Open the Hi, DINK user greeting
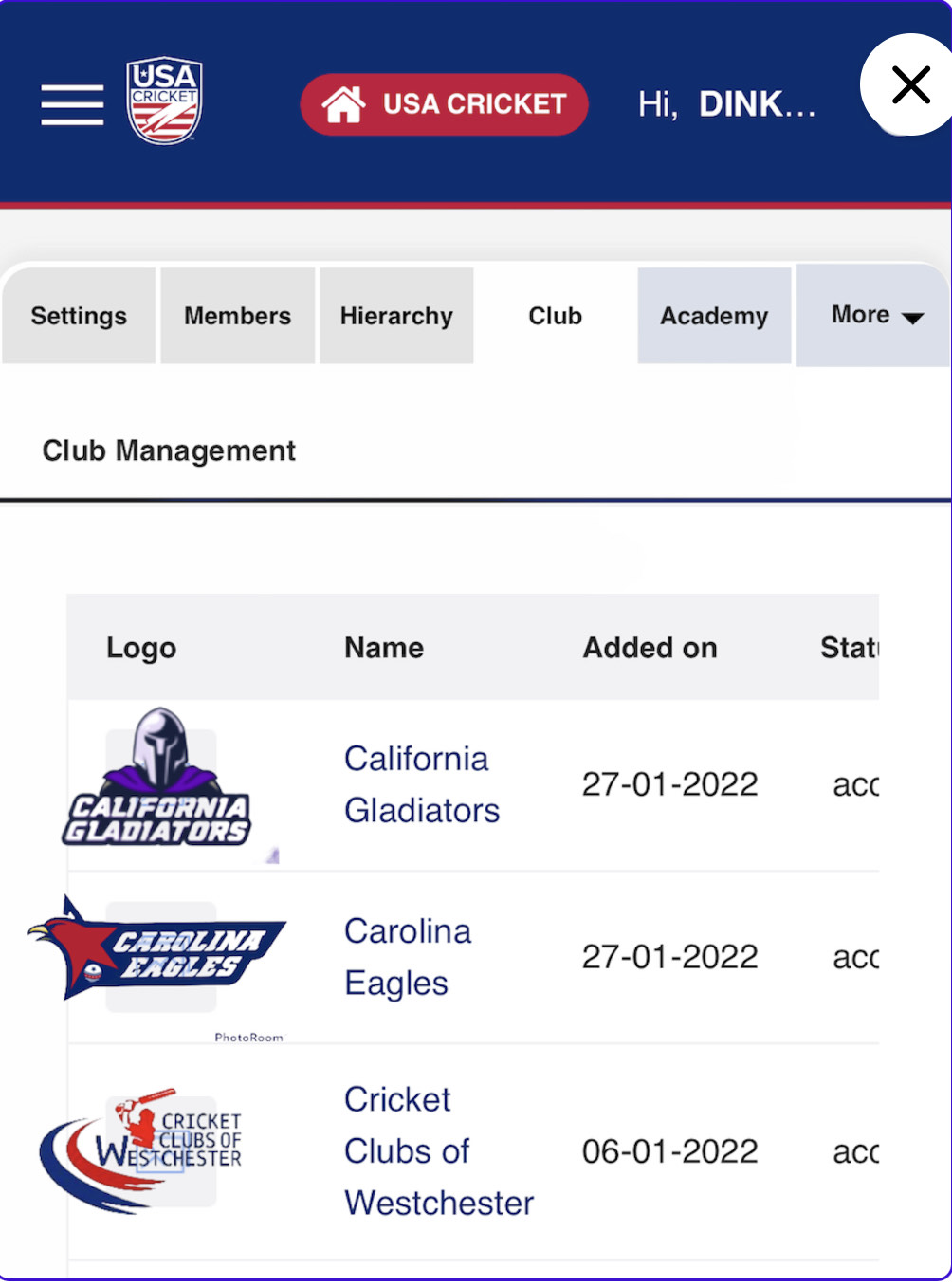This screenshot has width=952, height=1287. [727, 104]
